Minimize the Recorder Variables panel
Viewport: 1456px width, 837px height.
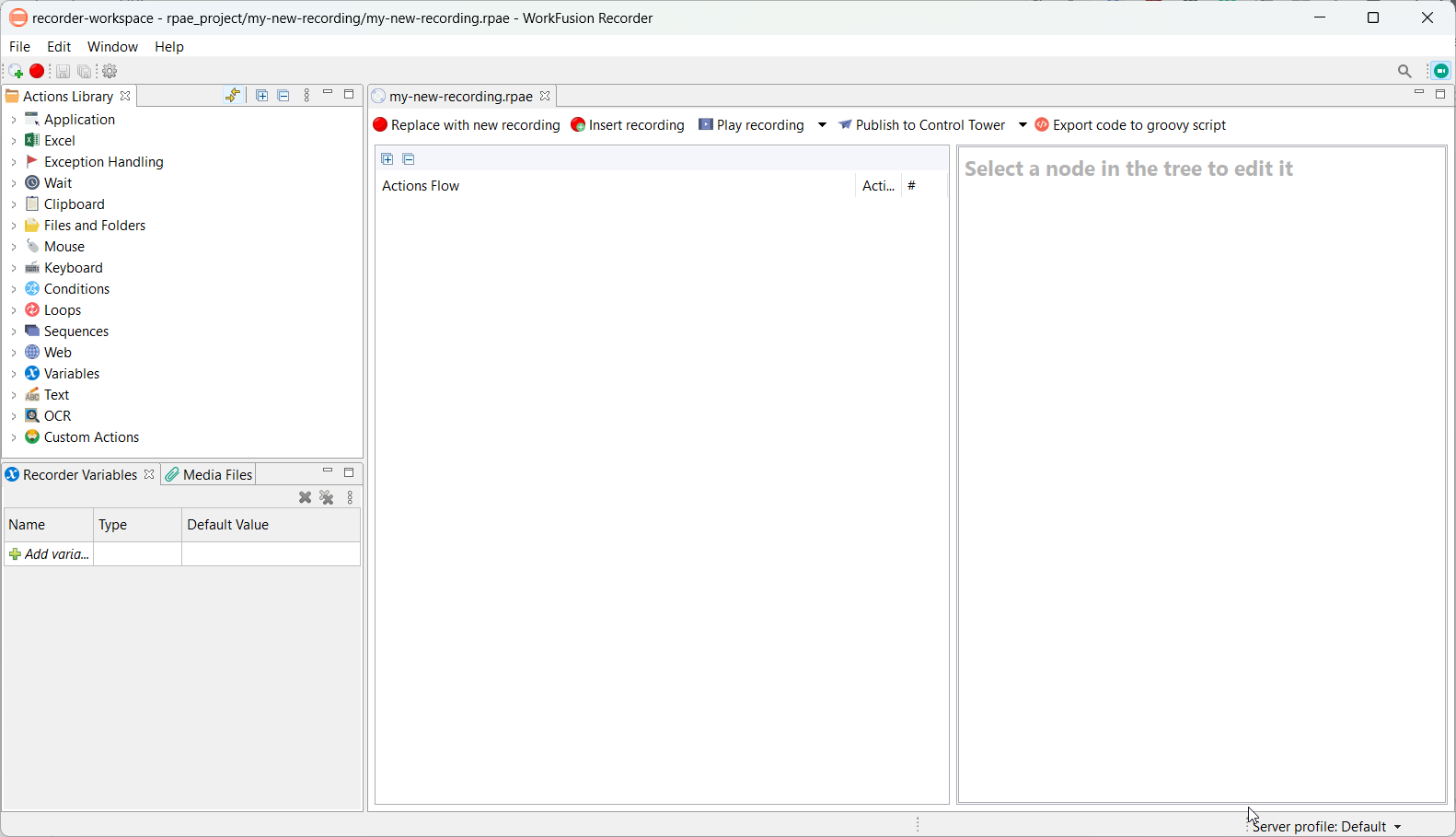pyautogui.click(x=328, y=471)
